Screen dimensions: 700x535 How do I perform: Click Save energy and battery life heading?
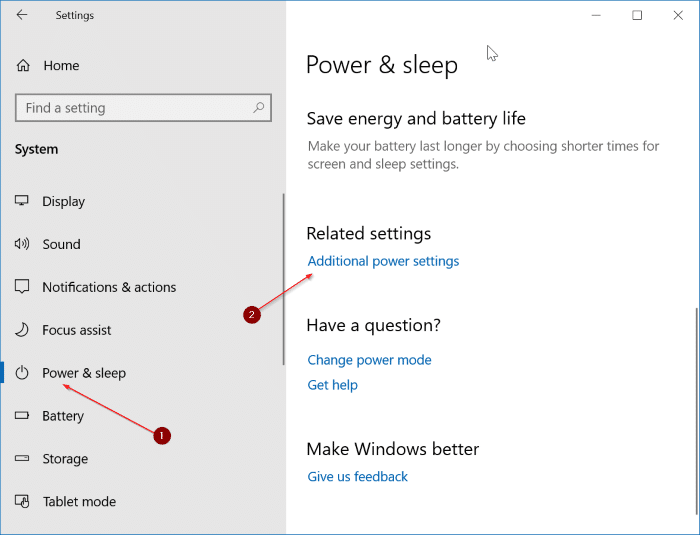[x=416, y=119]
